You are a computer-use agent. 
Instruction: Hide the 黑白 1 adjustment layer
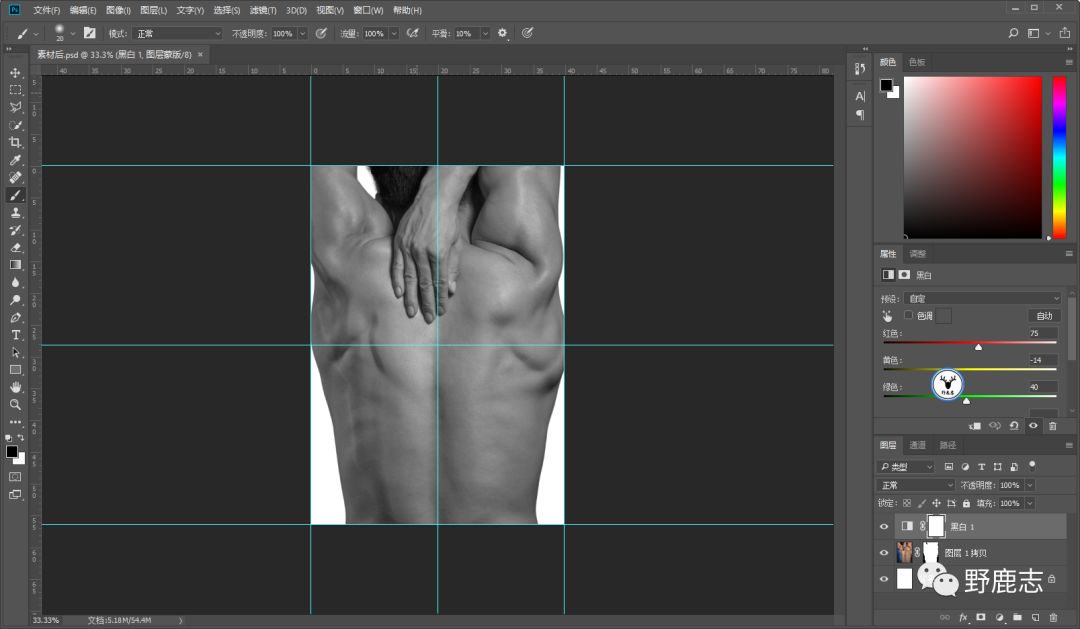(883, 526)
